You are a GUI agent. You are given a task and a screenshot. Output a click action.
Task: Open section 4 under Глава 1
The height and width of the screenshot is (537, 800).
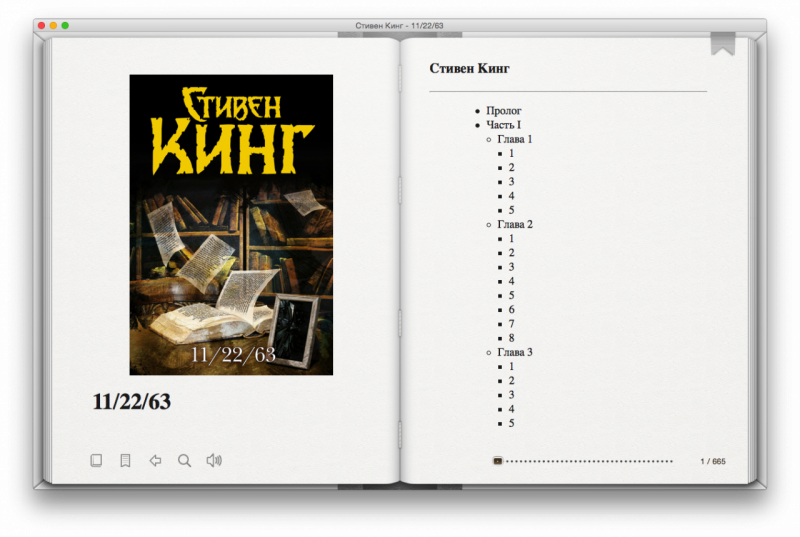(511, 196)
